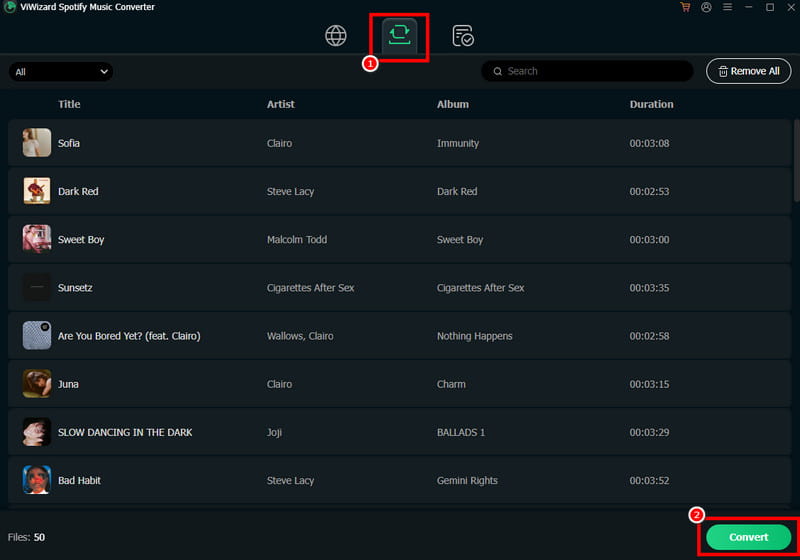Click album Gemini Rights
Viewport: 800px width, 560px height.
(x=467, y=480)
